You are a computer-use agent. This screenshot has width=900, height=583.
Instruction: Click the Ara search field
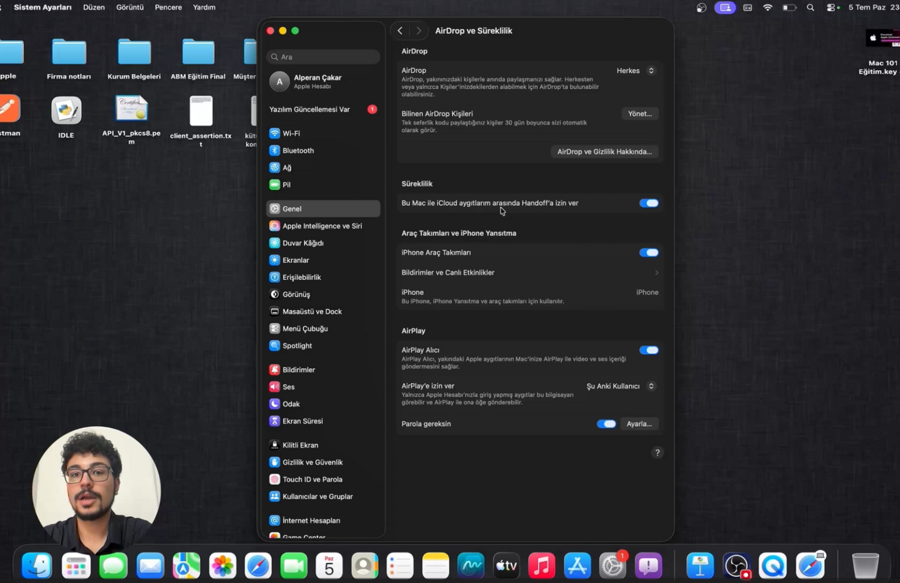click(x=323, y=57)
